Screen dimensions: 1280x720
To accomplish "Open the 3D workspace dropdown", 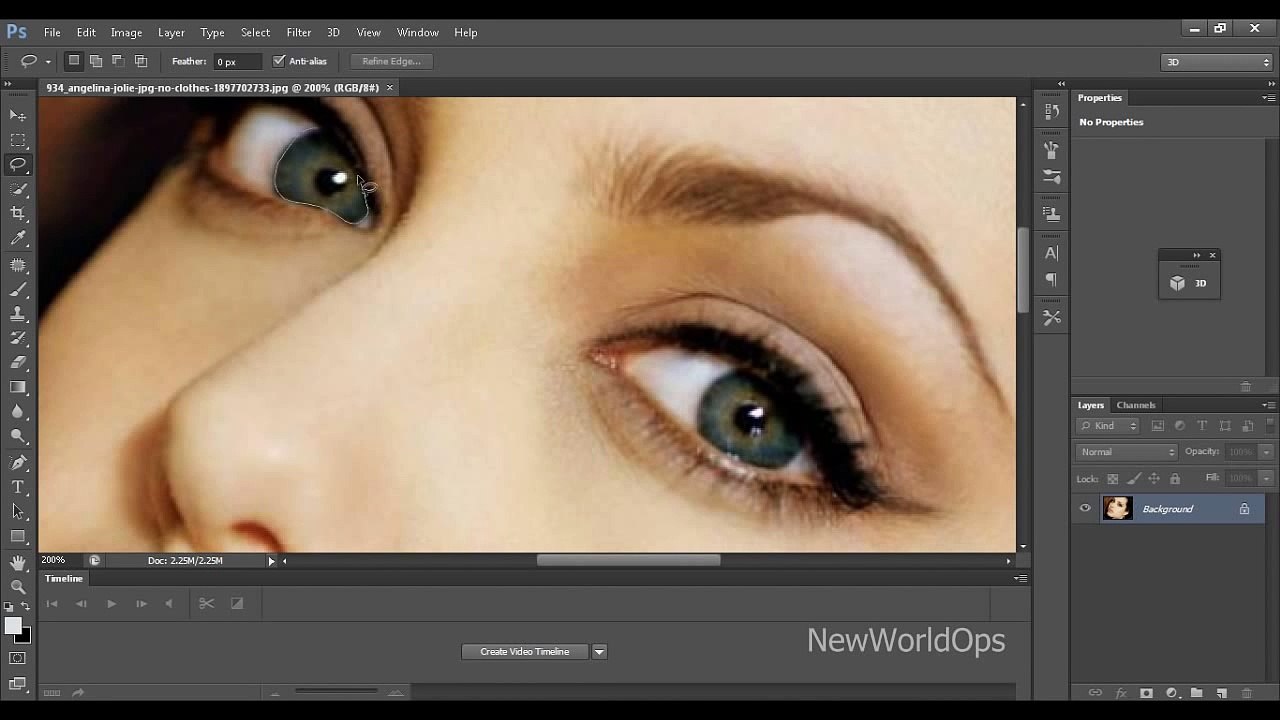I will 1217,62.
